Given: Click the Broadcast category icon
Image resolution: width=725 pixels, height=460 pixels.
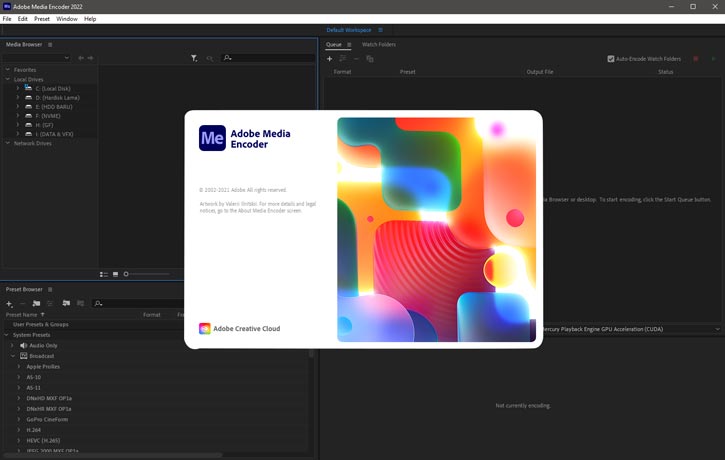Looking at the screenshot, I should pyautogui.click(x=24, y=356).
